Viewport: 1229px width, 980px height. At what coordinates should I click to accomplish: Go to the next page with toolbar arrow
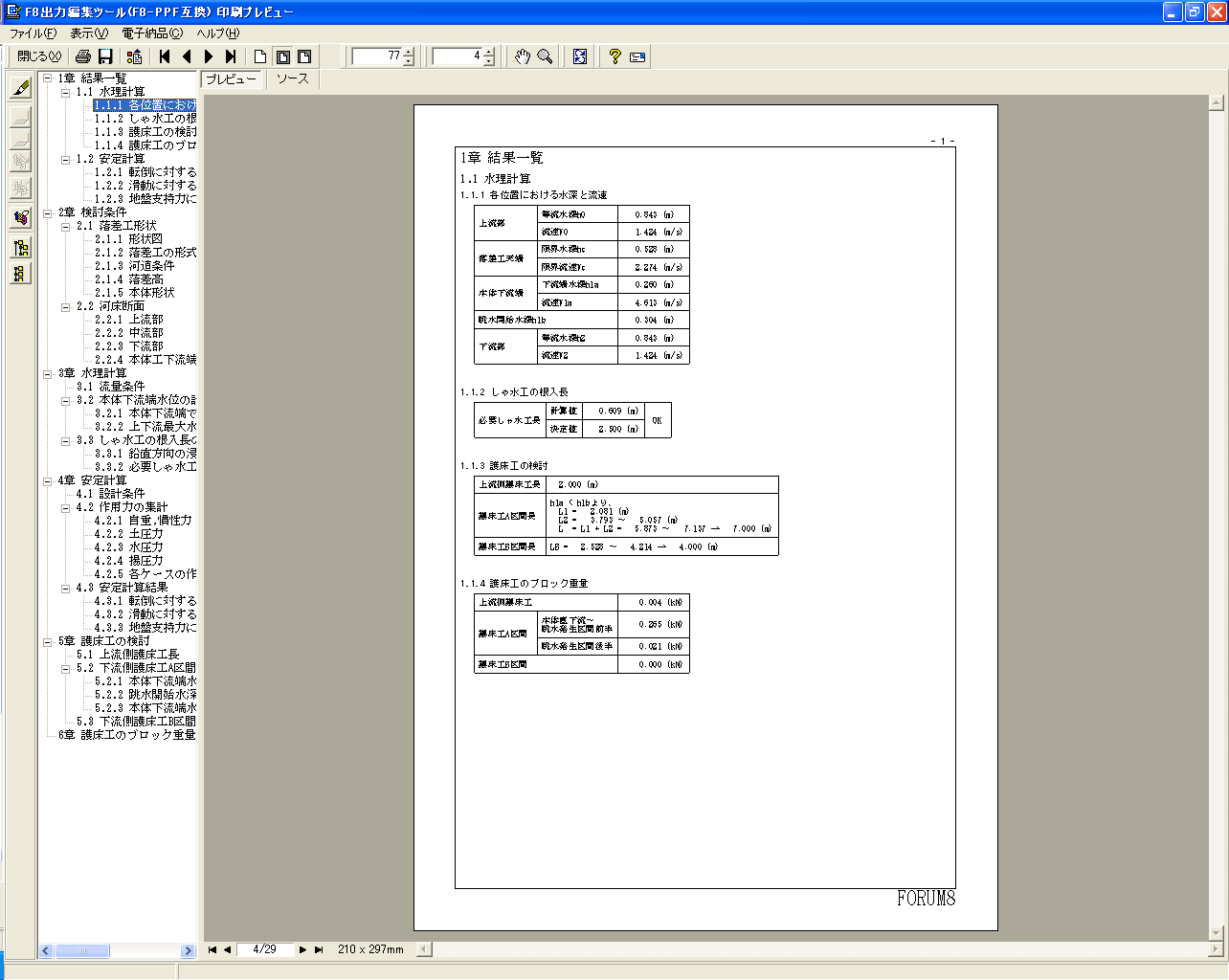click(209, 56)
